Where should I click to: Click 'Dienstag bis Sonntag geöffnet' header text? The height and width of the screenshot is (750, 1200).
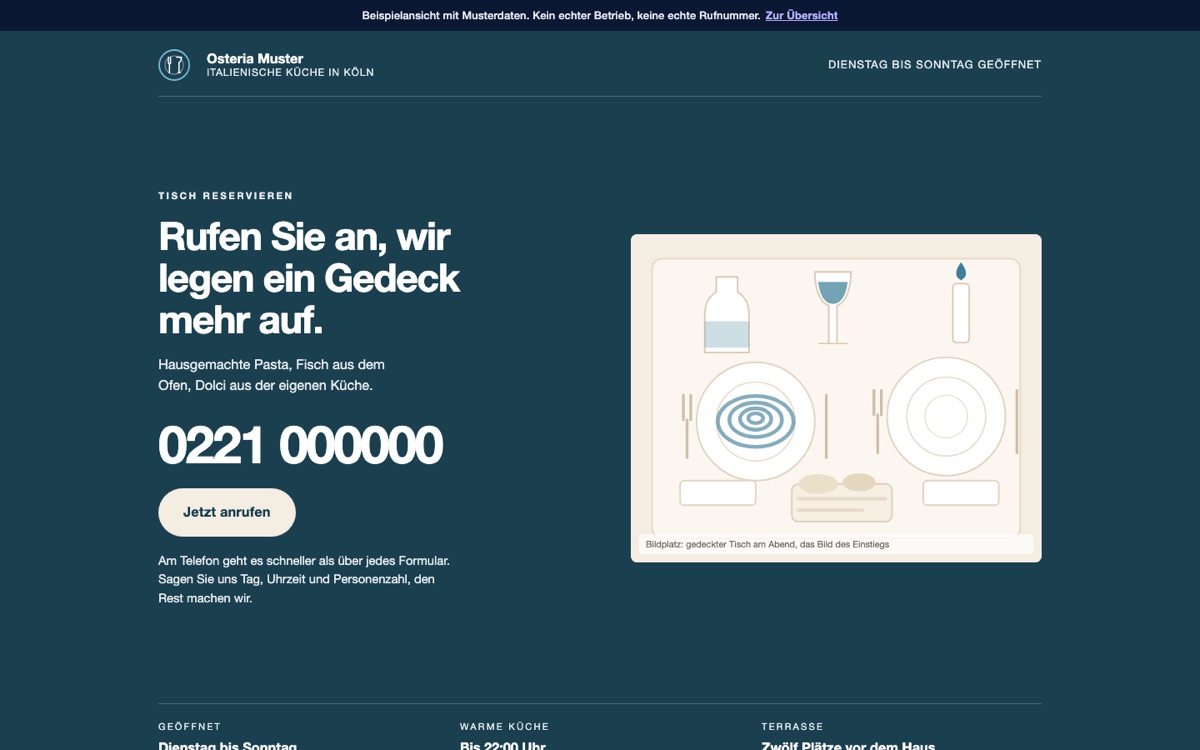[934, 64]
